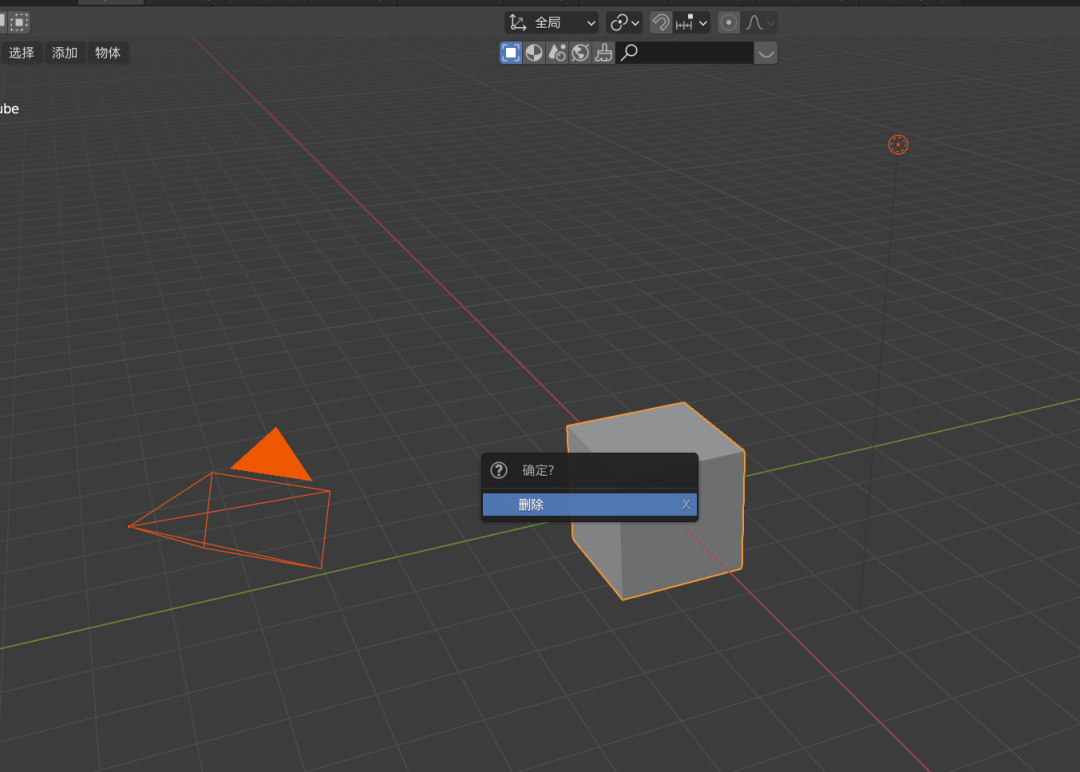Viewport: 1080px width, 772px height.
Task: Confirm deletion with the 删除 button
Action: pyautogui.click(x=590, y=505)
